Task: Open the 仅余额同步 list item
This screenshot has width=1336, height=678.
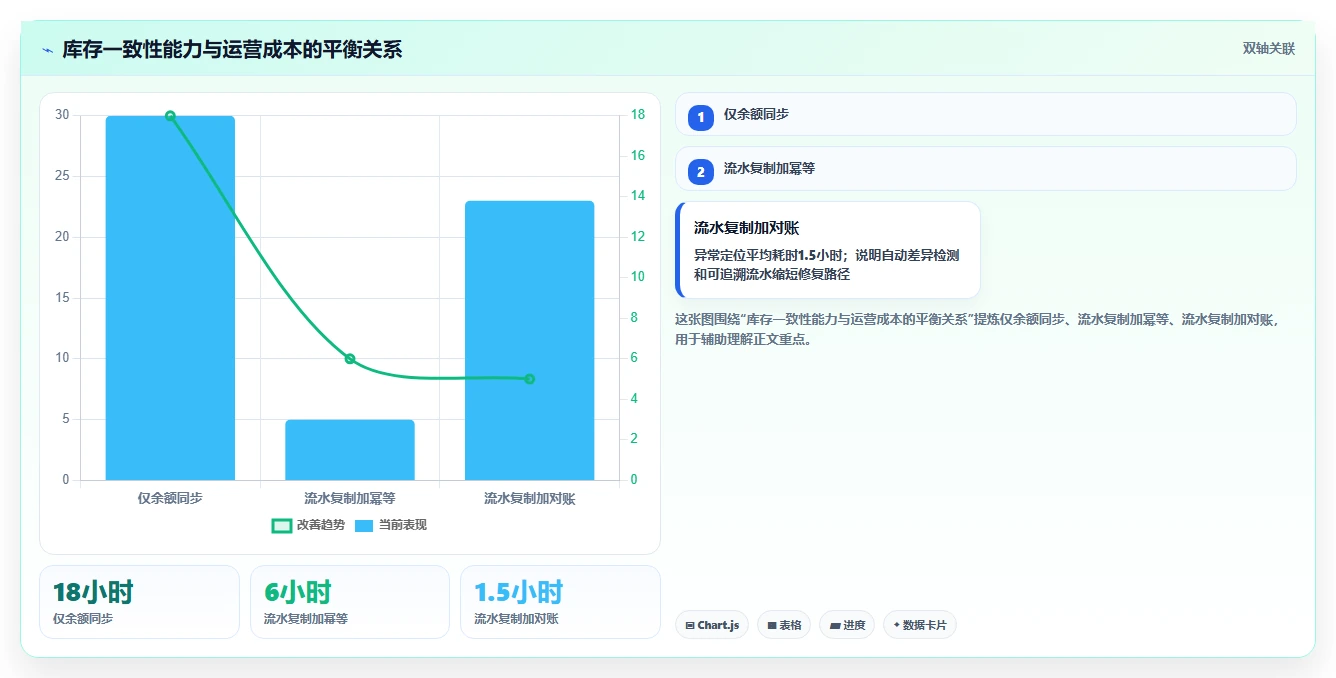Action: pos(986,114)
